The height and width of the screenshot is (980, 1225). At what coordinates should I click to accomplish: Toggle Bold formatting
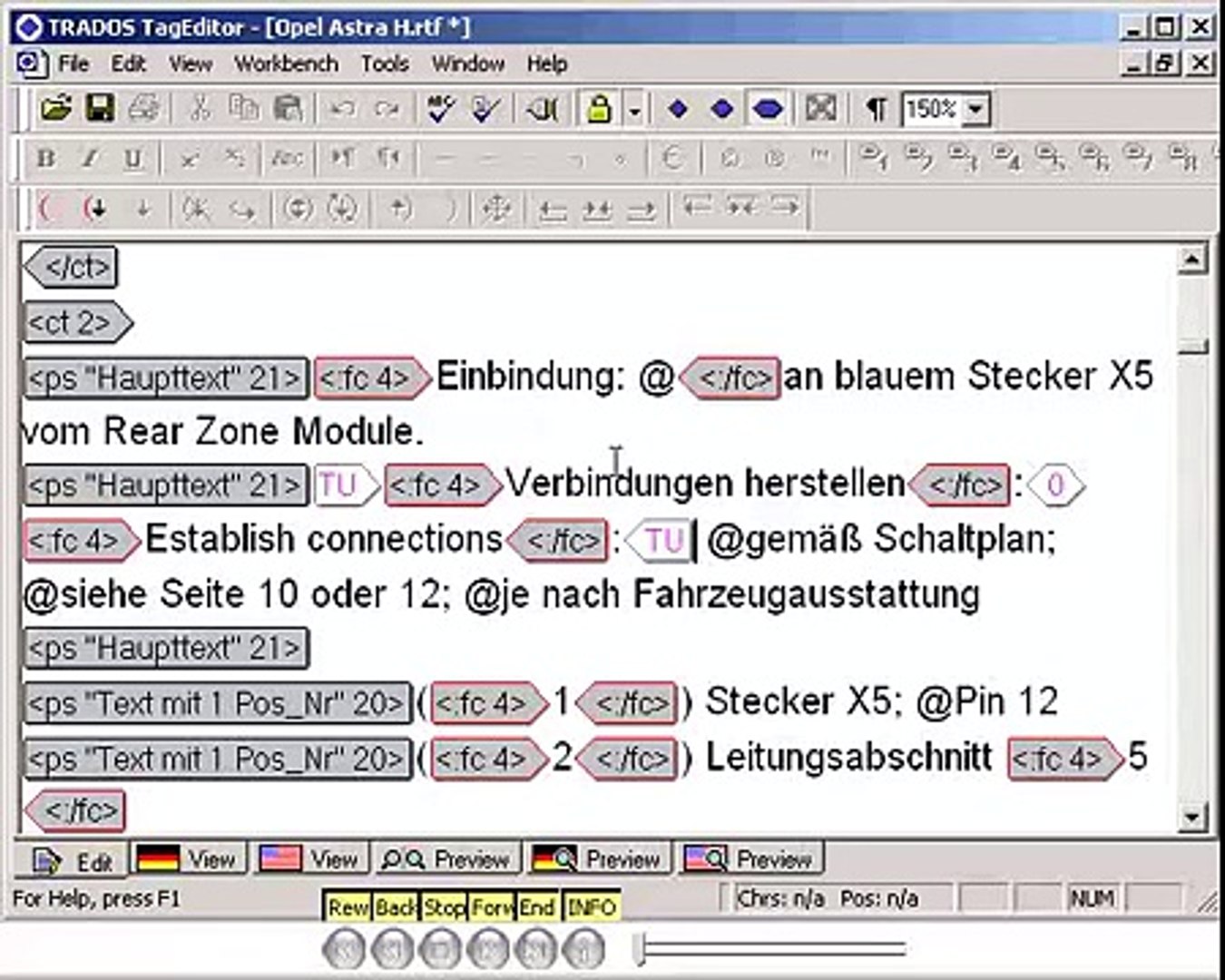[x=45, y=159]
